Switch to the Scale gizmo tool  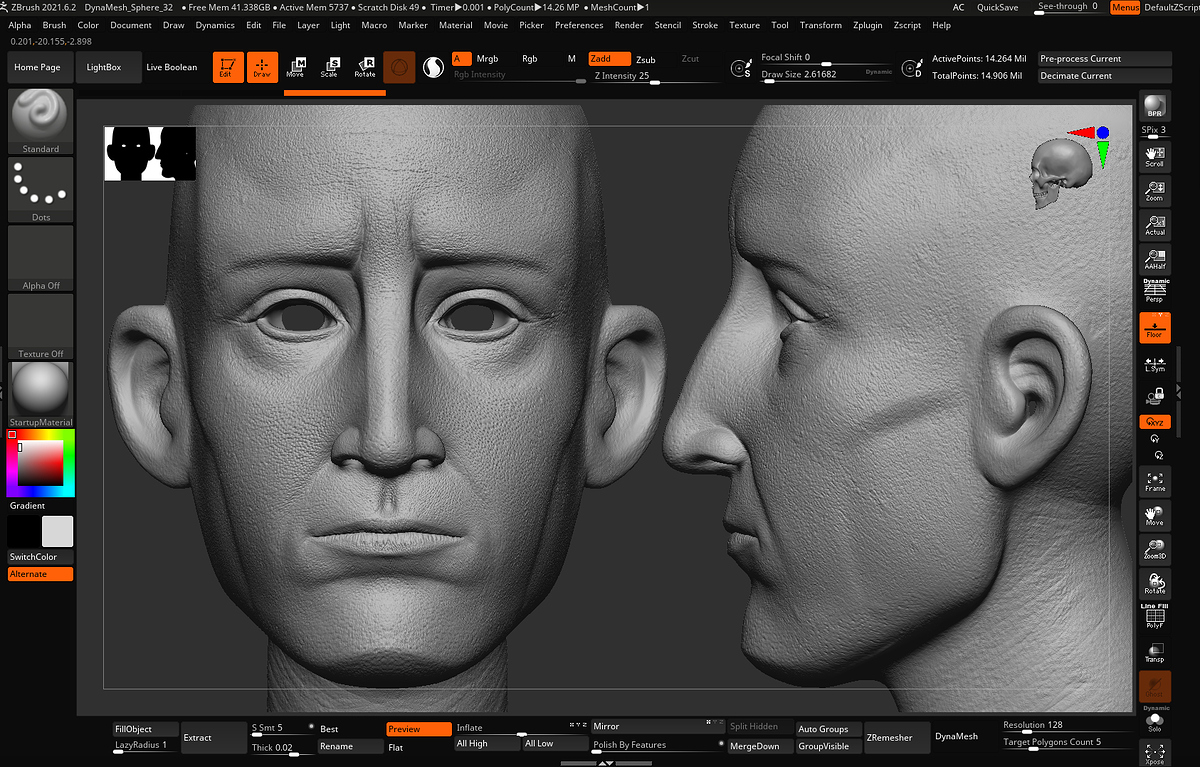(329, 67)
